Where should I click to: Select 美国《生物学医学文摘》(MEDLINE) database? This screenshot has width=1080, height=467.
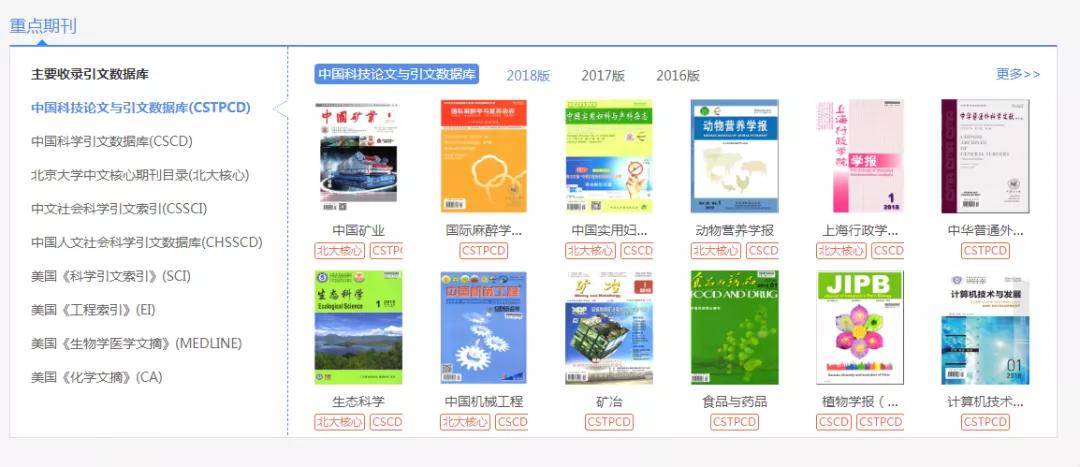(136, 343)
